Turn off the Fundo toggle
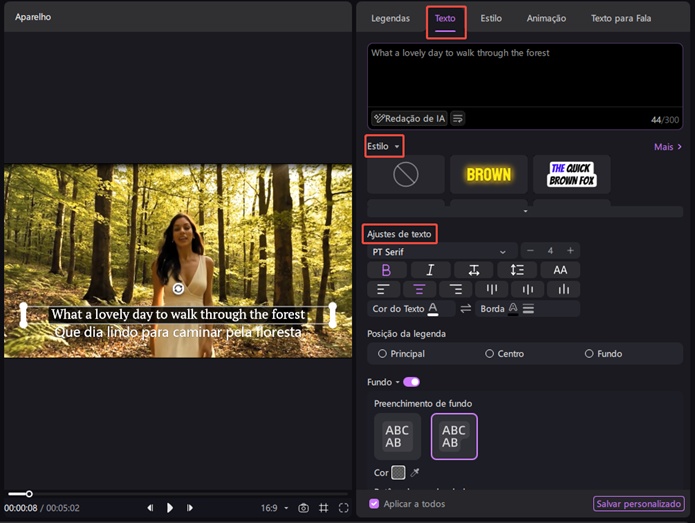 410,382
